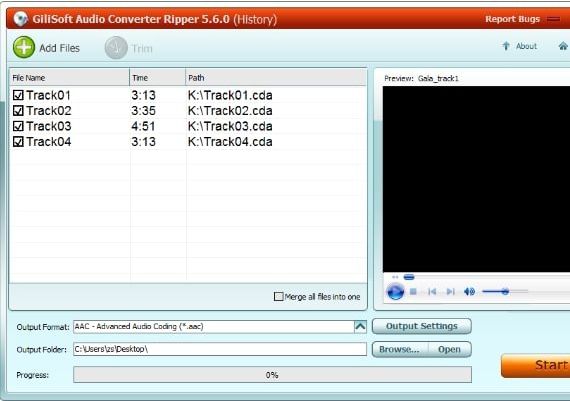
Task: Click the green Add Files plus icon
Action: [24, 47]
